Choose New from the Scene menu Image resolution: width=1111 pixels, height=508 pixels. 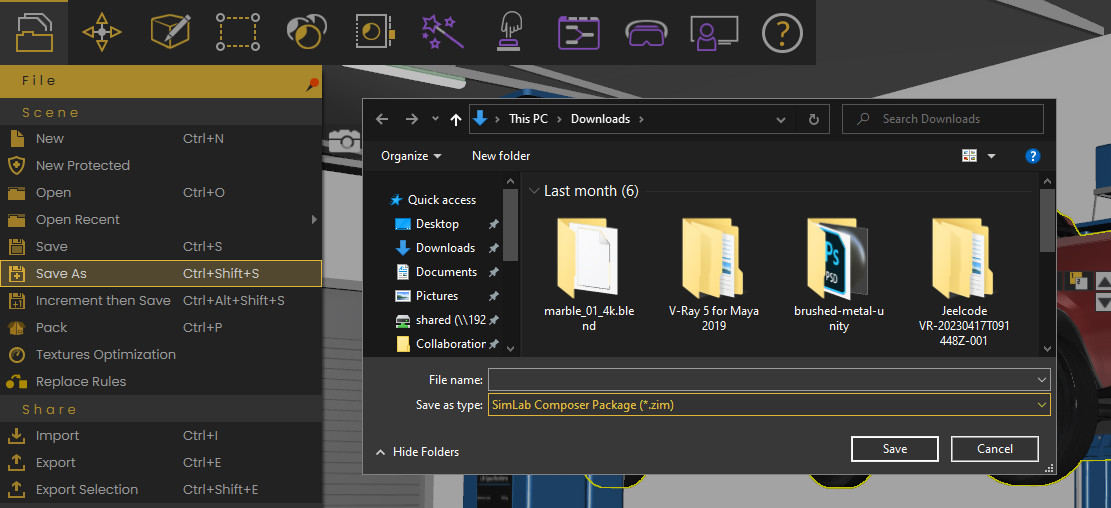coord(161,138)
